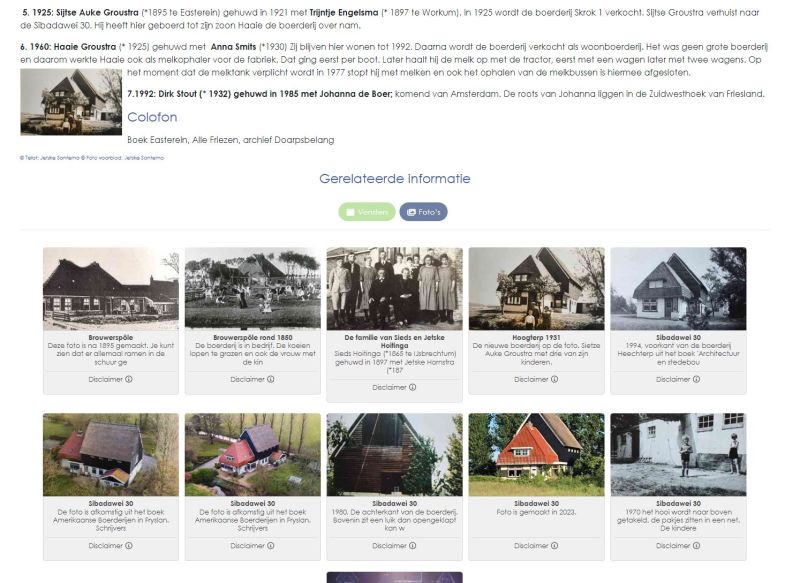Open the Hoogterp 1931 photo thumbnail
Screen dimensions: 800x583
[x=536, y=289]
